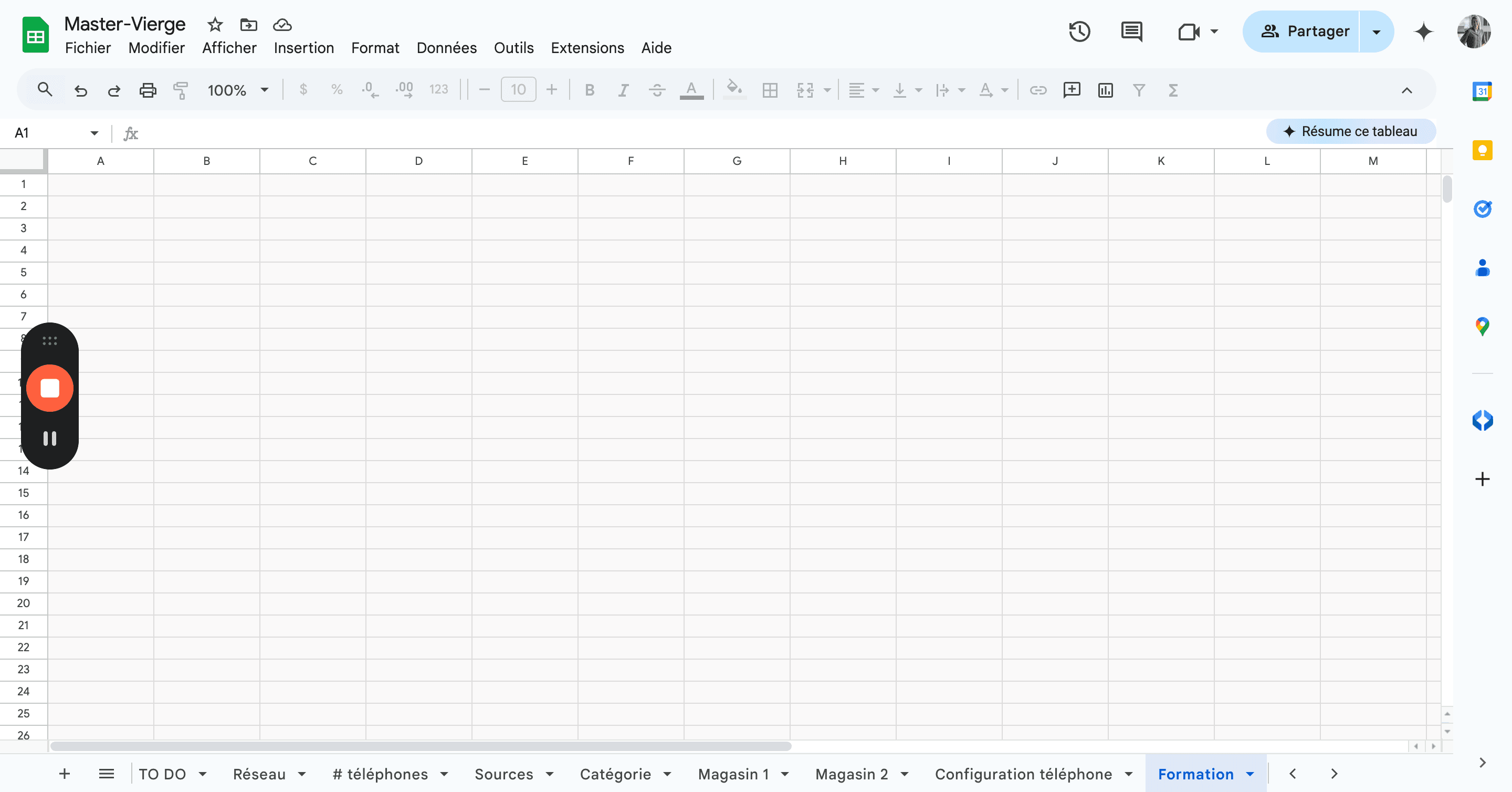Toggle italic formatting
This screenshot has width=1512, height=792.
point(623,90)
